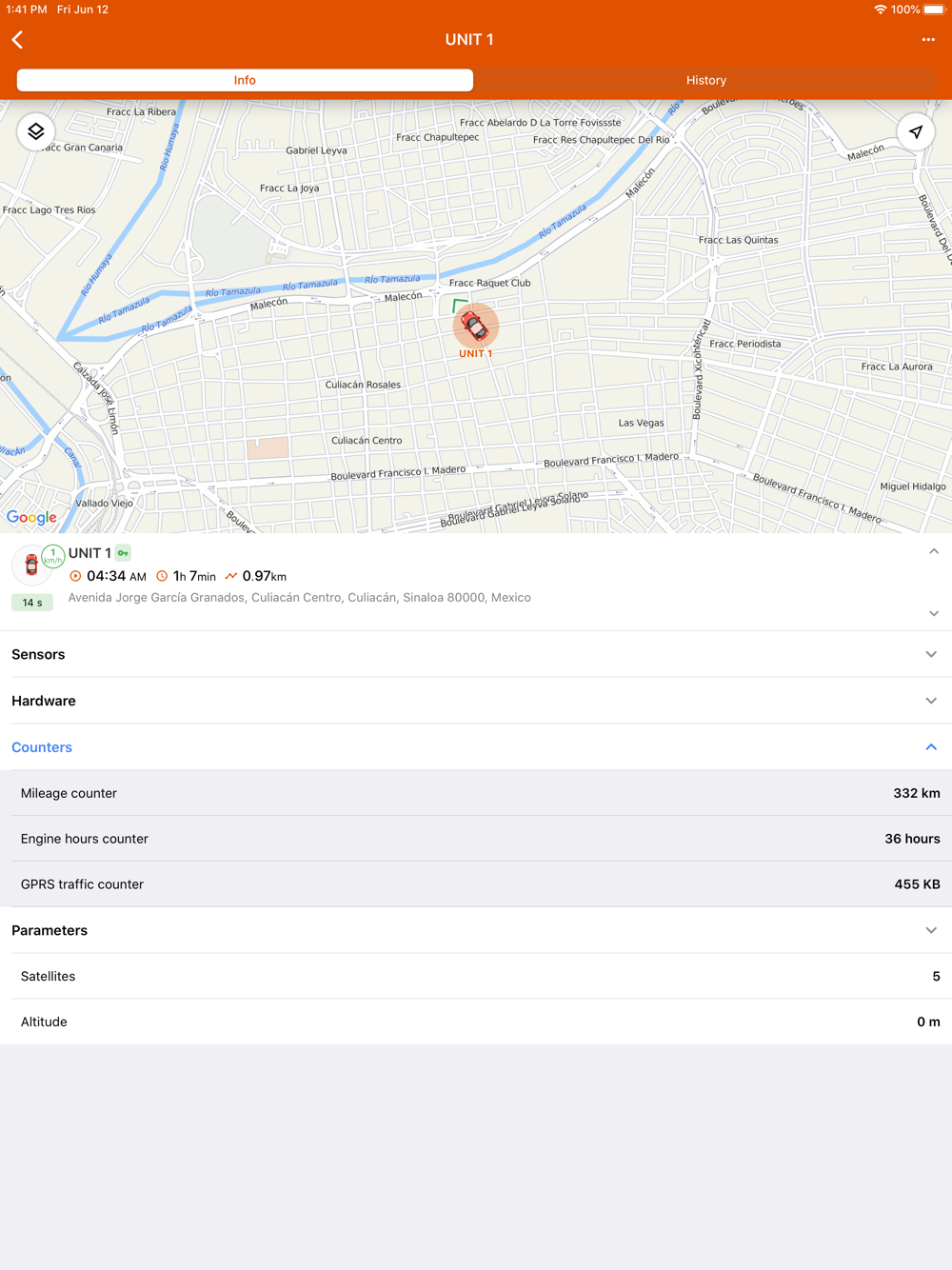Expand the Hardware section chevron
Image resolution: width=952 pixels, height=1270 pixels.
pyautogui.click(x=931, y=701)
